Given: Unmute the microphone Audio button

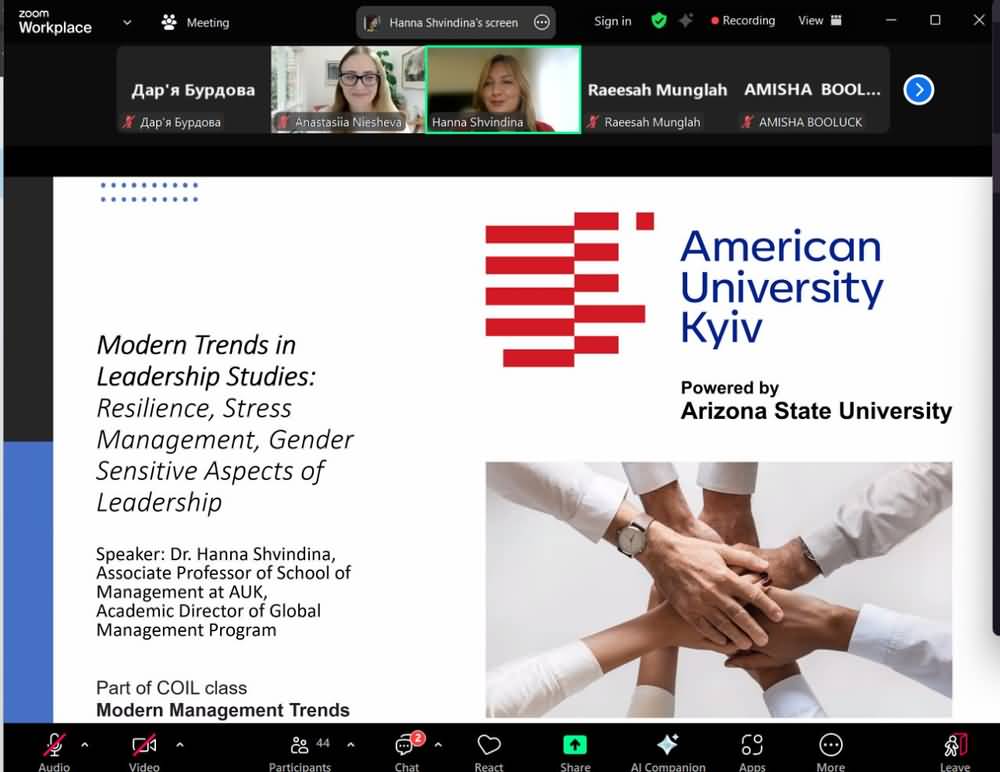Looking at the screenshot, I should pyautogui.click(x=54, y=747).
